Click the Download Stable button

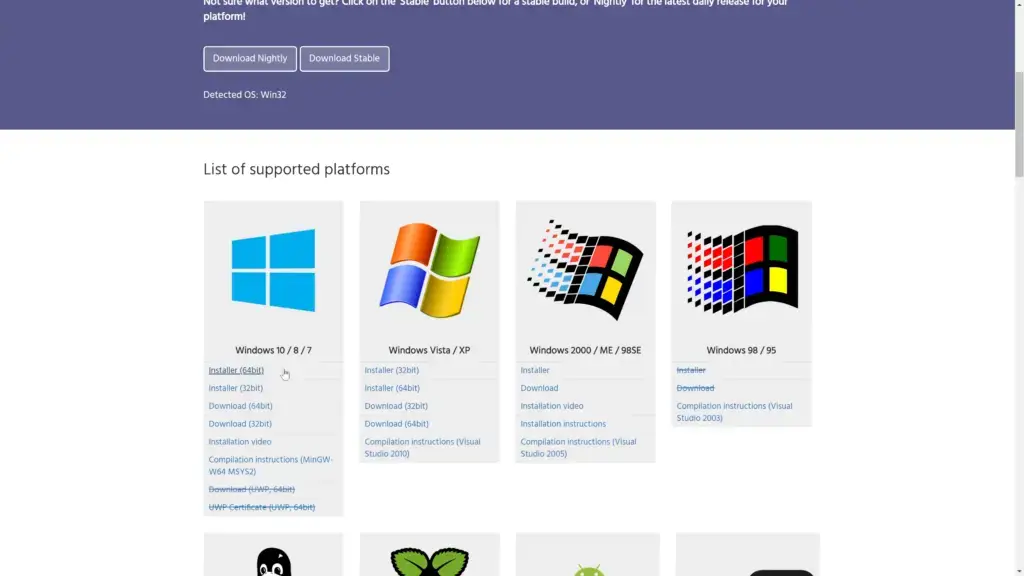pos(344,59)
